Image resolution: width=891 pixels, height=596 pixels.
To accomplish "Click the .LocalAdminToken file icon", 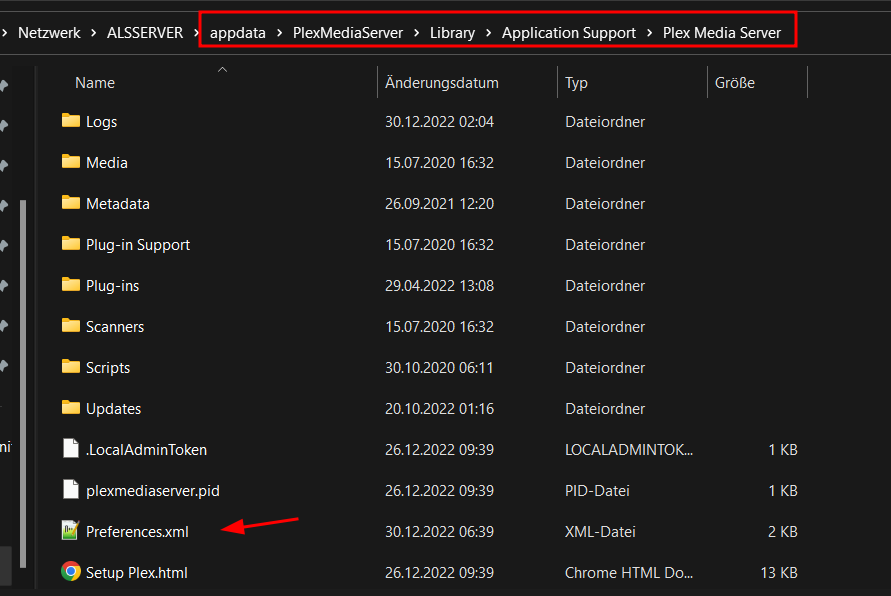I will [x=70, y=448].
